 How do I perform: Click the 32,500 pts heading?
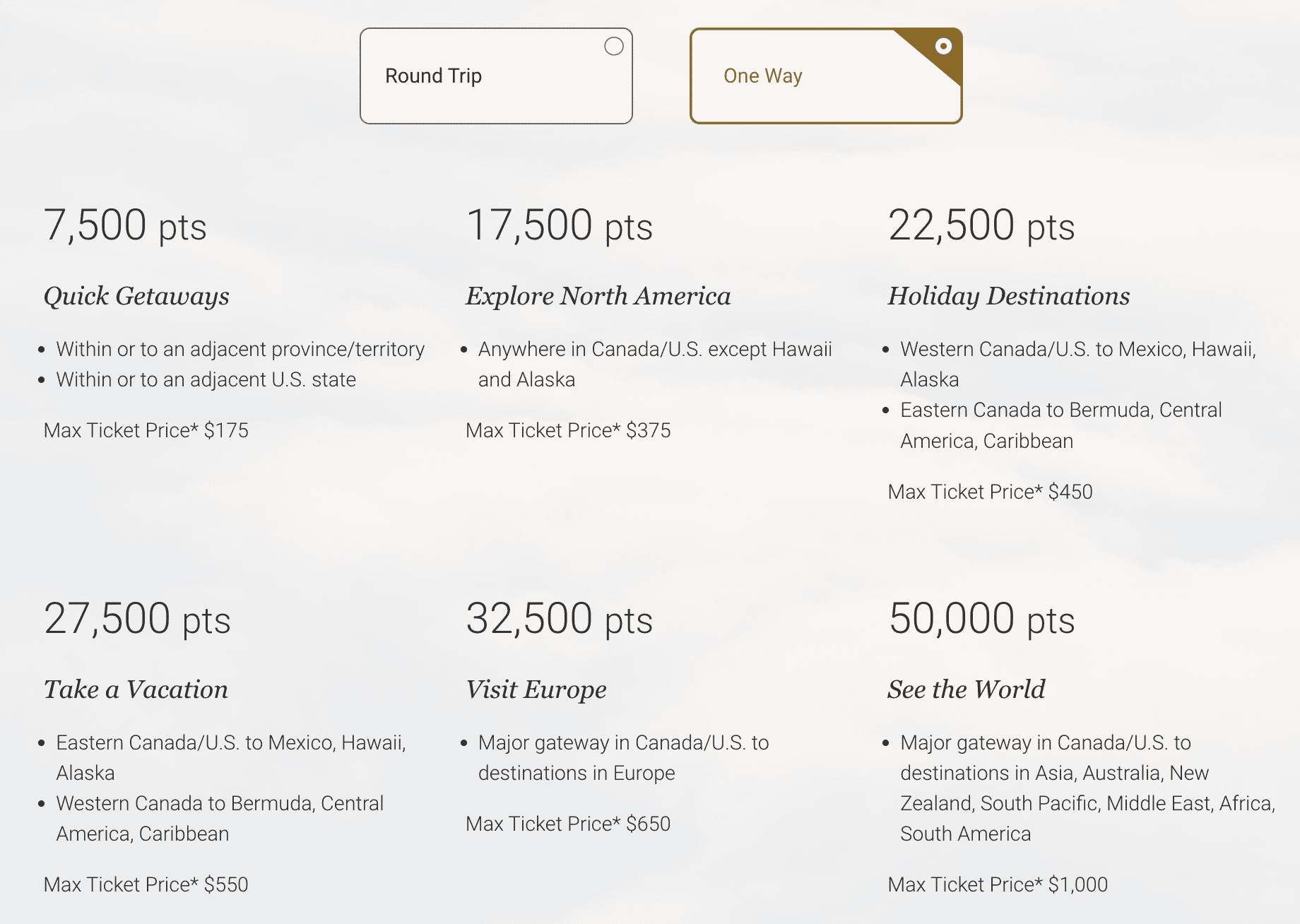click(x=559, y=619)
